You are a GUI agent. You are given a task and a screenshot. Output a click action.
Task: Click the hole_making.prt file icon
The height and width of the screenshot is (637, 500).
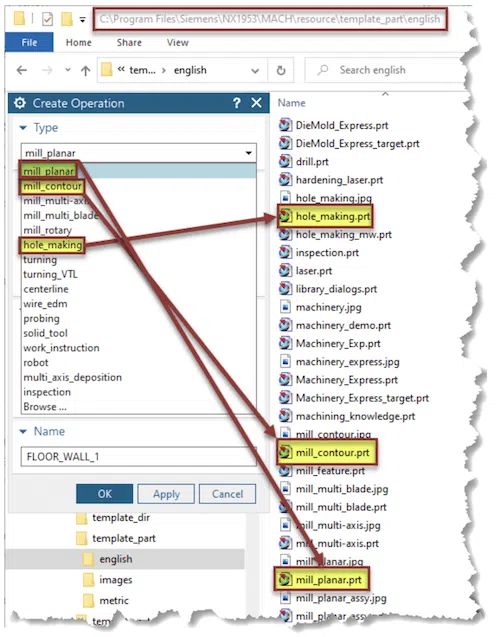click(285, 216)
